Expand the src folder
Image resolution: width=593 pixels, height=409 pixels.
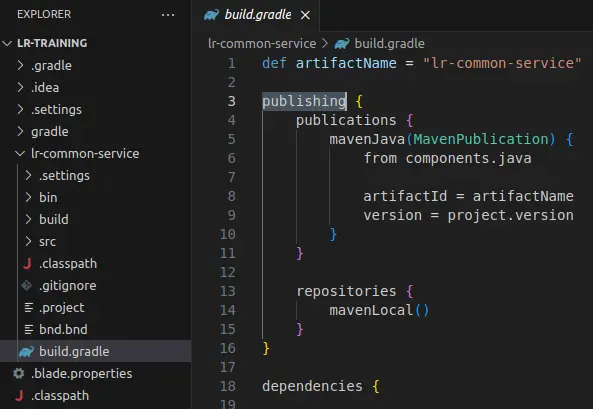point(28,241)
